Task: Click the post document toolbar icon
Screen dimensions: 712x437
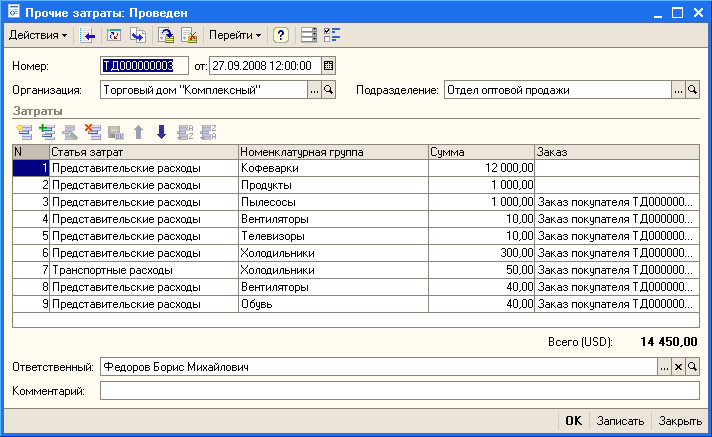Action: [166, 35]
